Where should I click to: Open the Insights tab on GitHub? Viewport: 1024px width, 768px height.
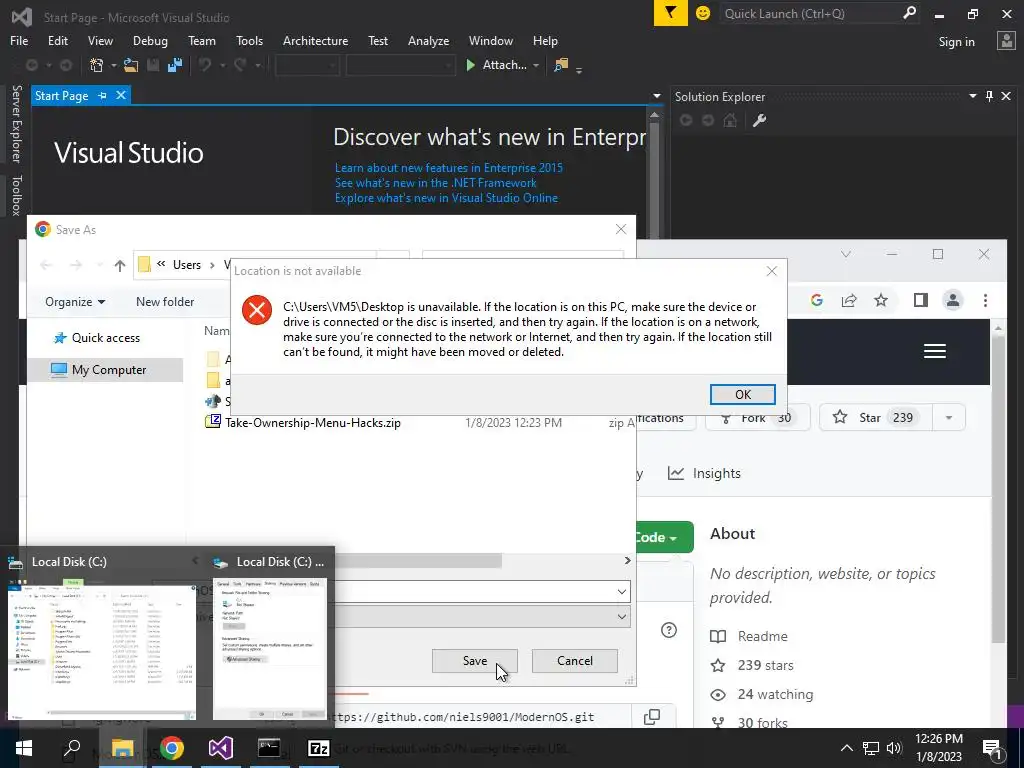[704, 473]
